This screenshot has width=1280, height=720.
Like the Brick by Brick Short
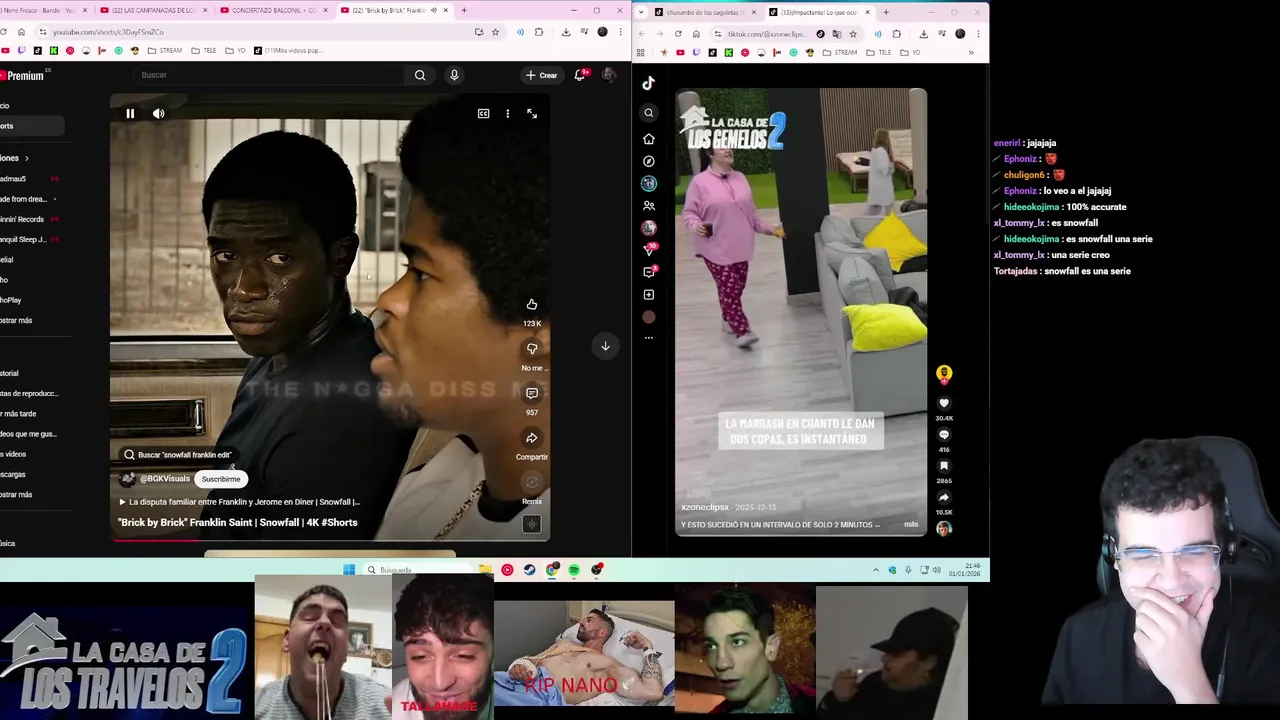click(x=532, y=304)
